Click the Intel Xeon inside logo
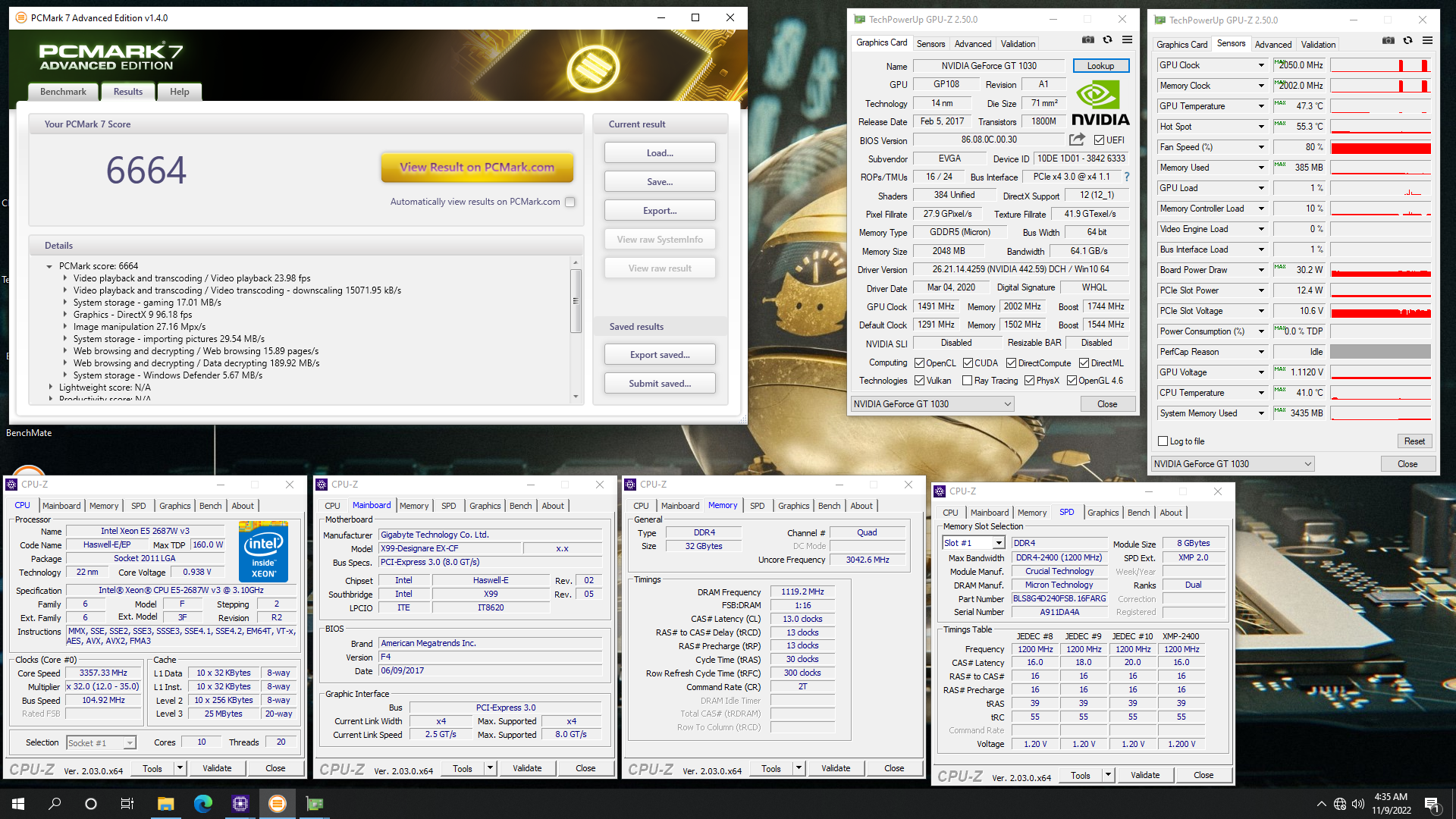Viewport: 1456px width, 819px height. 263,551
